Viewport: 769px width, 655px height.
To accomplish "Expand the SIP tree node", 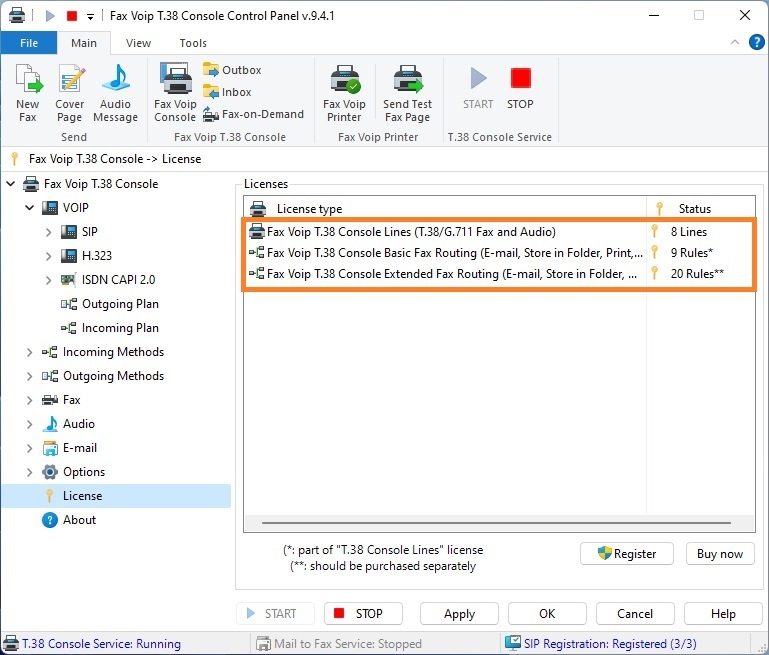I will tap(49, 232).
